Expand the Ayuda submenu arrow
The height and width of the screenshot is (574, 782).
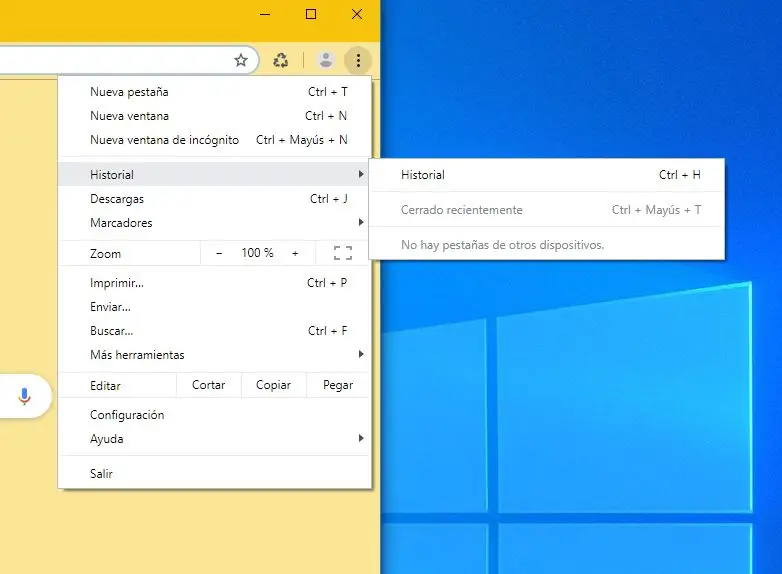click(361, 438)
